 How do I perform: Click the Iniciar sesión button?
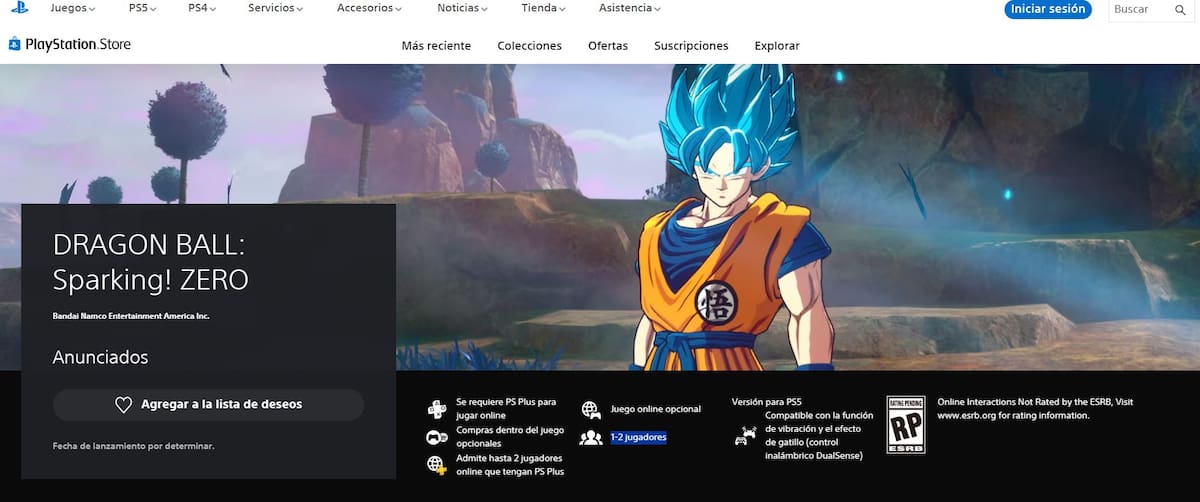click(1048, 9)
